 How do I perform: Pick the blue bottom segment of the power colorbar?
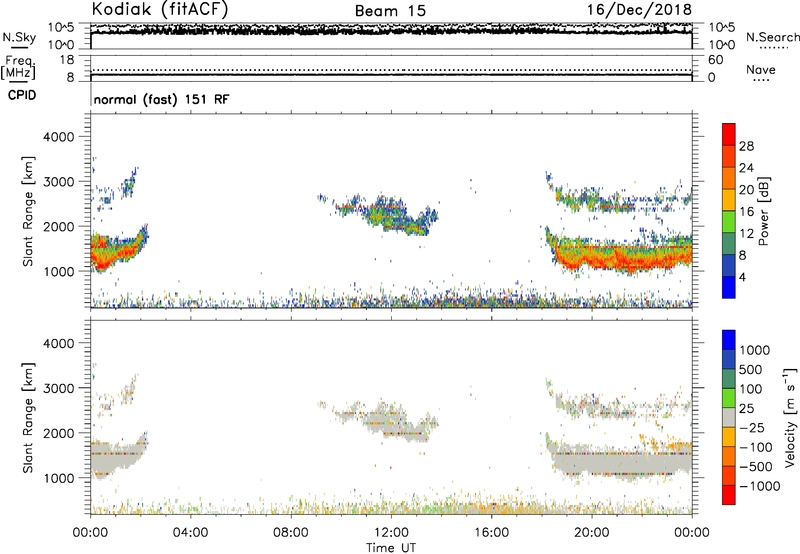click(729, 288)
